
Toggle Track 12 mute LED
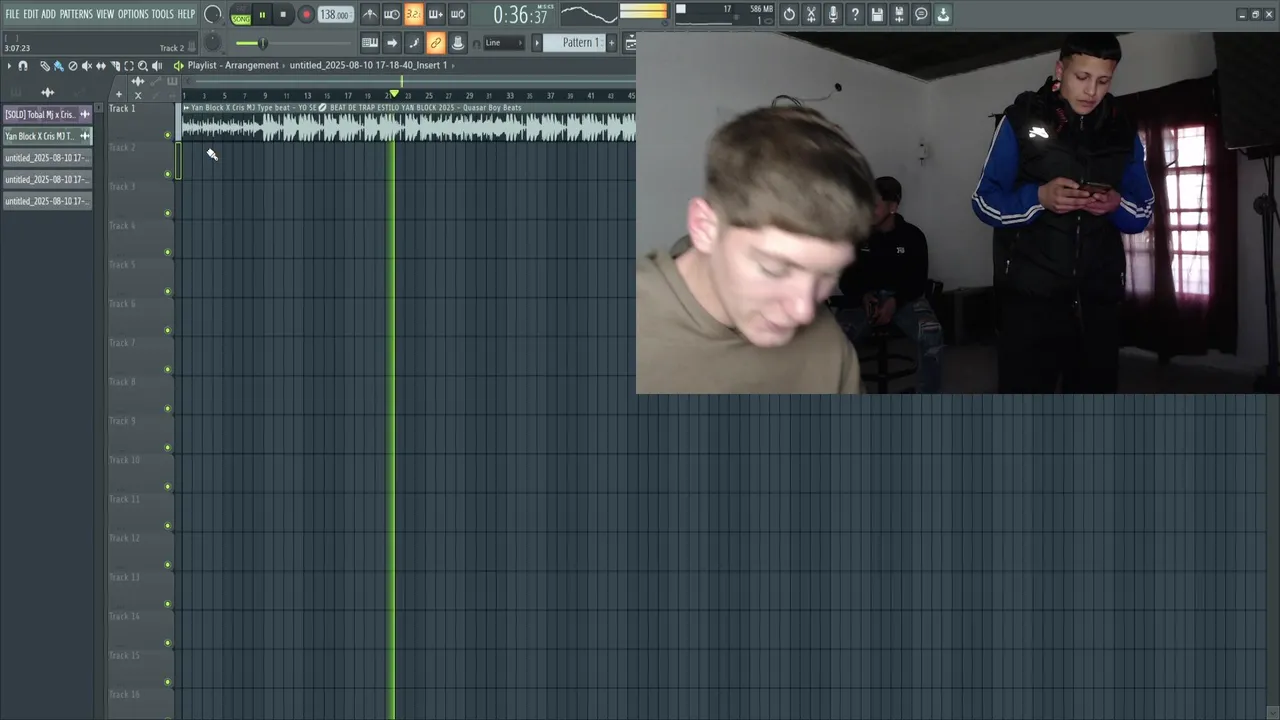168,565
